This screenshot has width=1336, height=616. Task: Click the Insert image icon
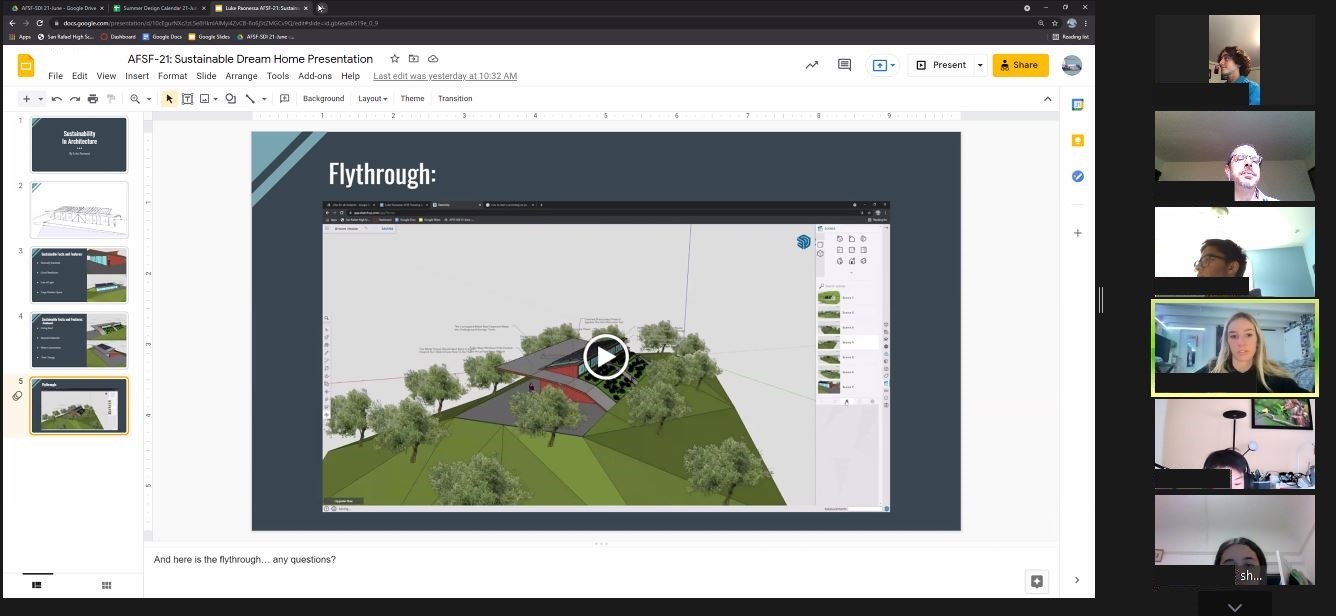pyautogui.click(x=204, y=99)
